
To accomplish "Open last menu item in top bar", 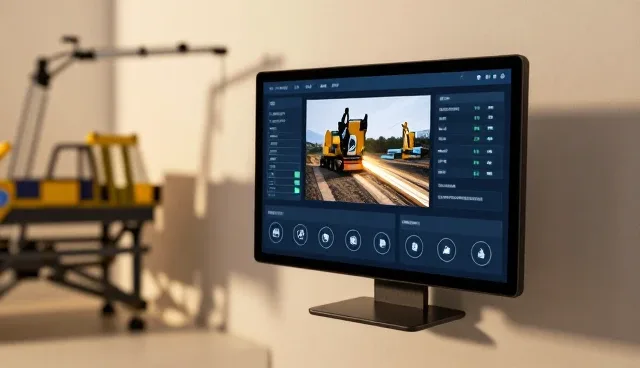I will coord(335,86).
